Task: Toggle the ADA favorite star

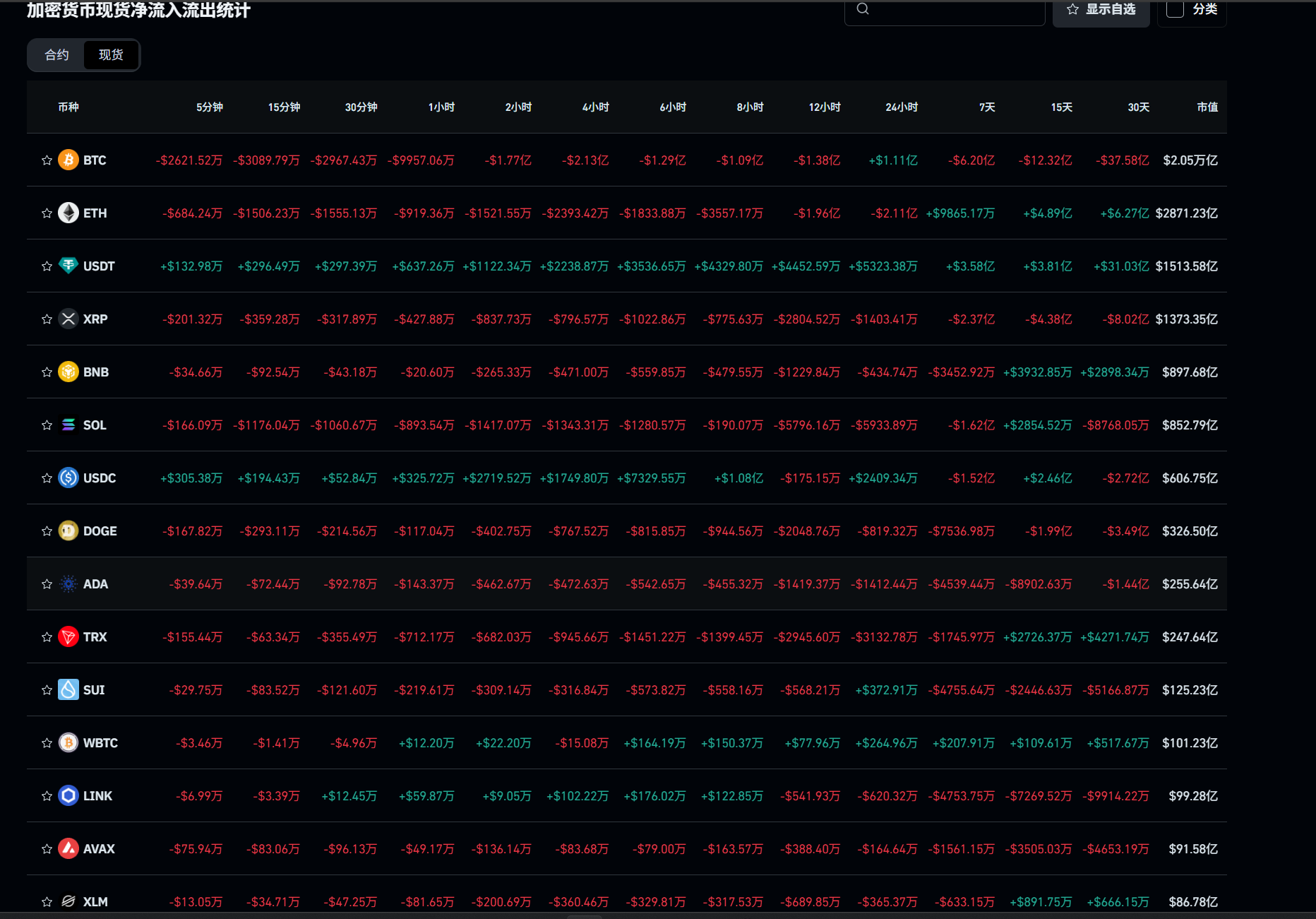Action: (47, 584)
